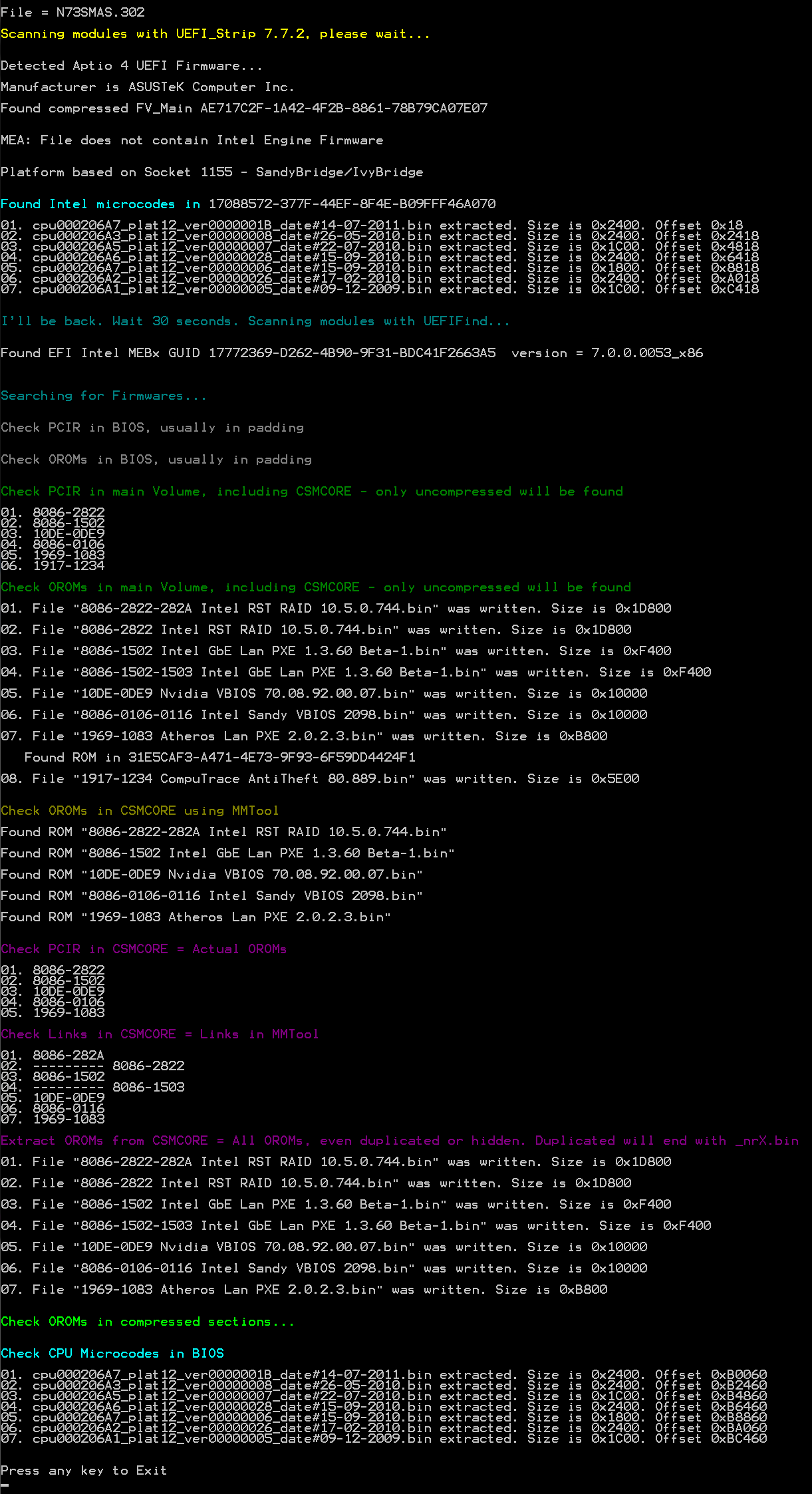Screen dimensions: 812x1494
Task: Select "Check PCIR in BIOS, usually in padding"
Action: pos(152,428)
